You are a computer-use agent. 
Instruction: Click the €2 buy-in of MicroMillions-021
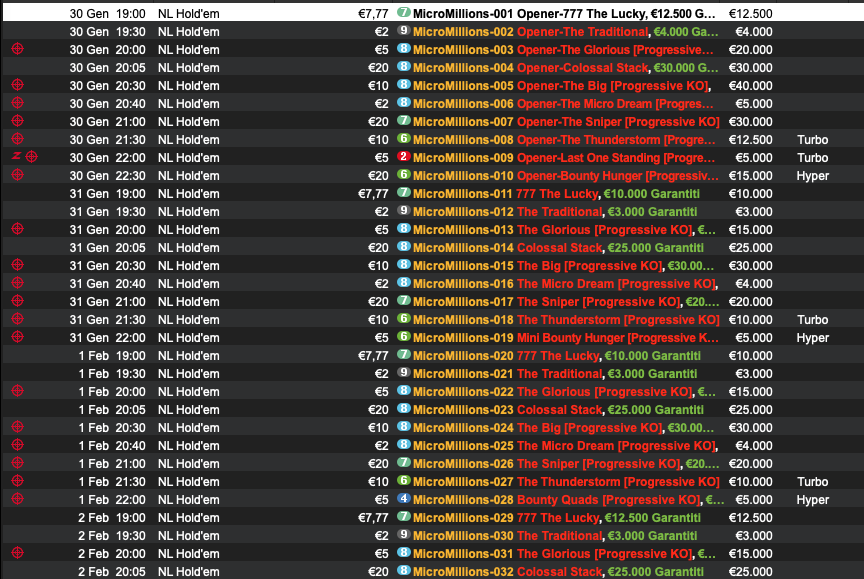381,374
